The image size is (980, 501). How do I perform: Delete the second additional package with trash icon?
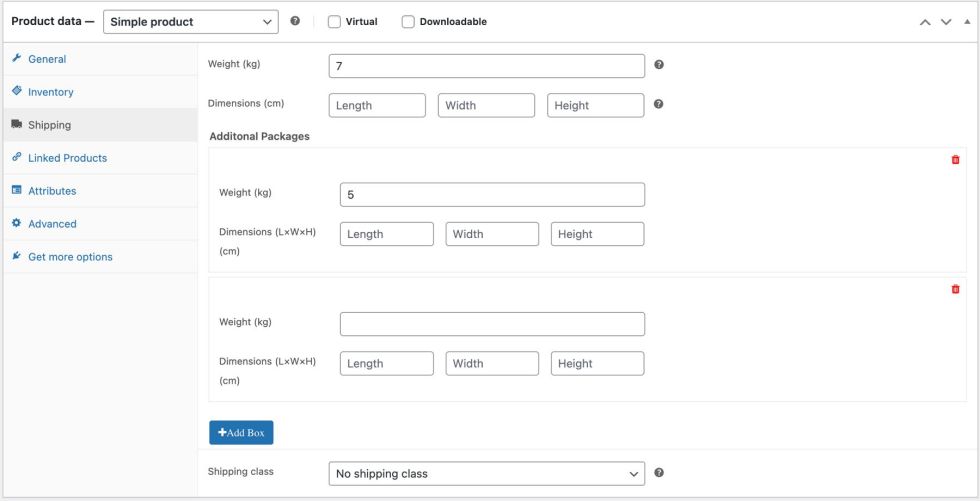coord(955,289)
